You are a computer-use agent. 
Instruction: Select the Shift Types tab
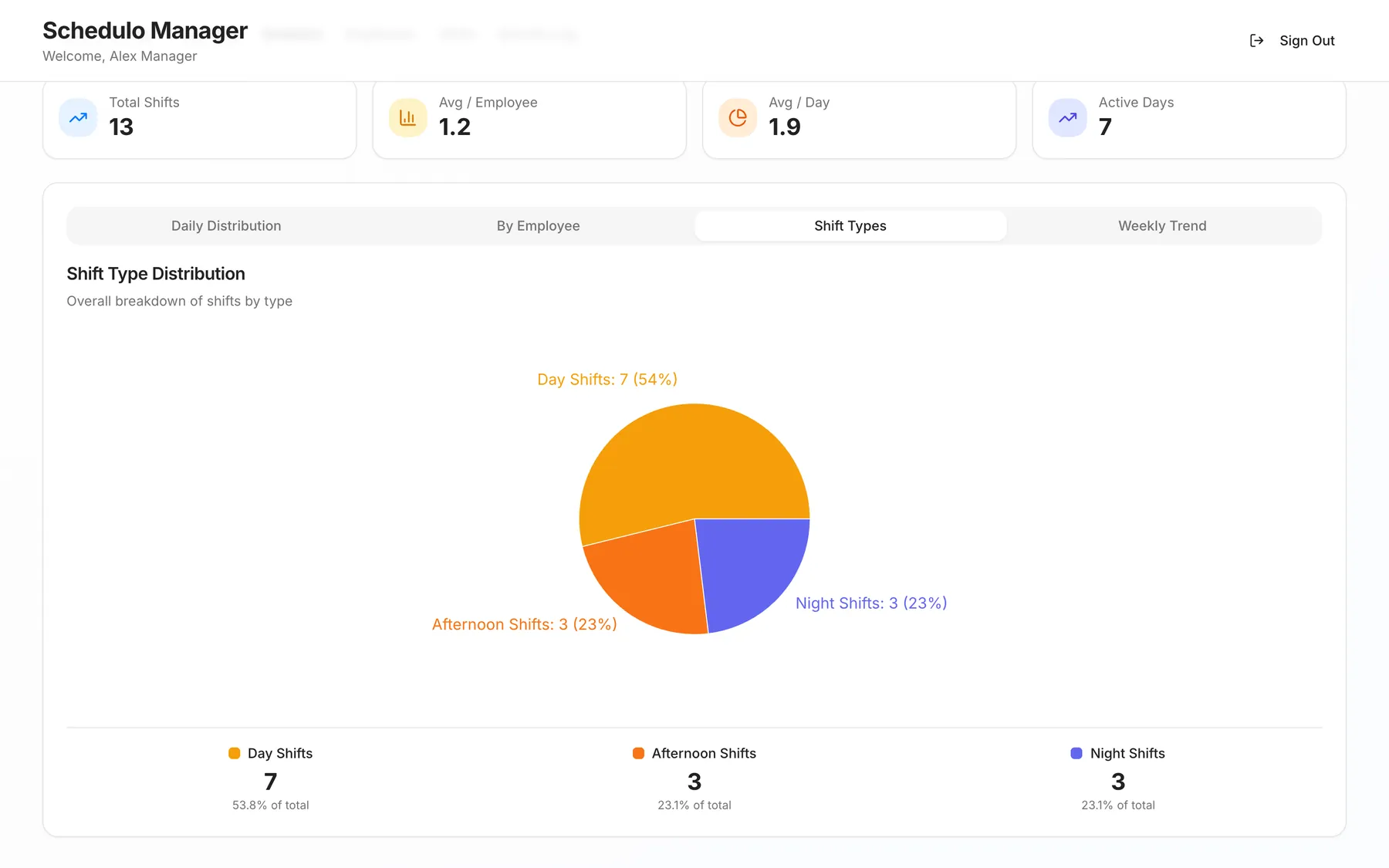click(x=850, y=225)
